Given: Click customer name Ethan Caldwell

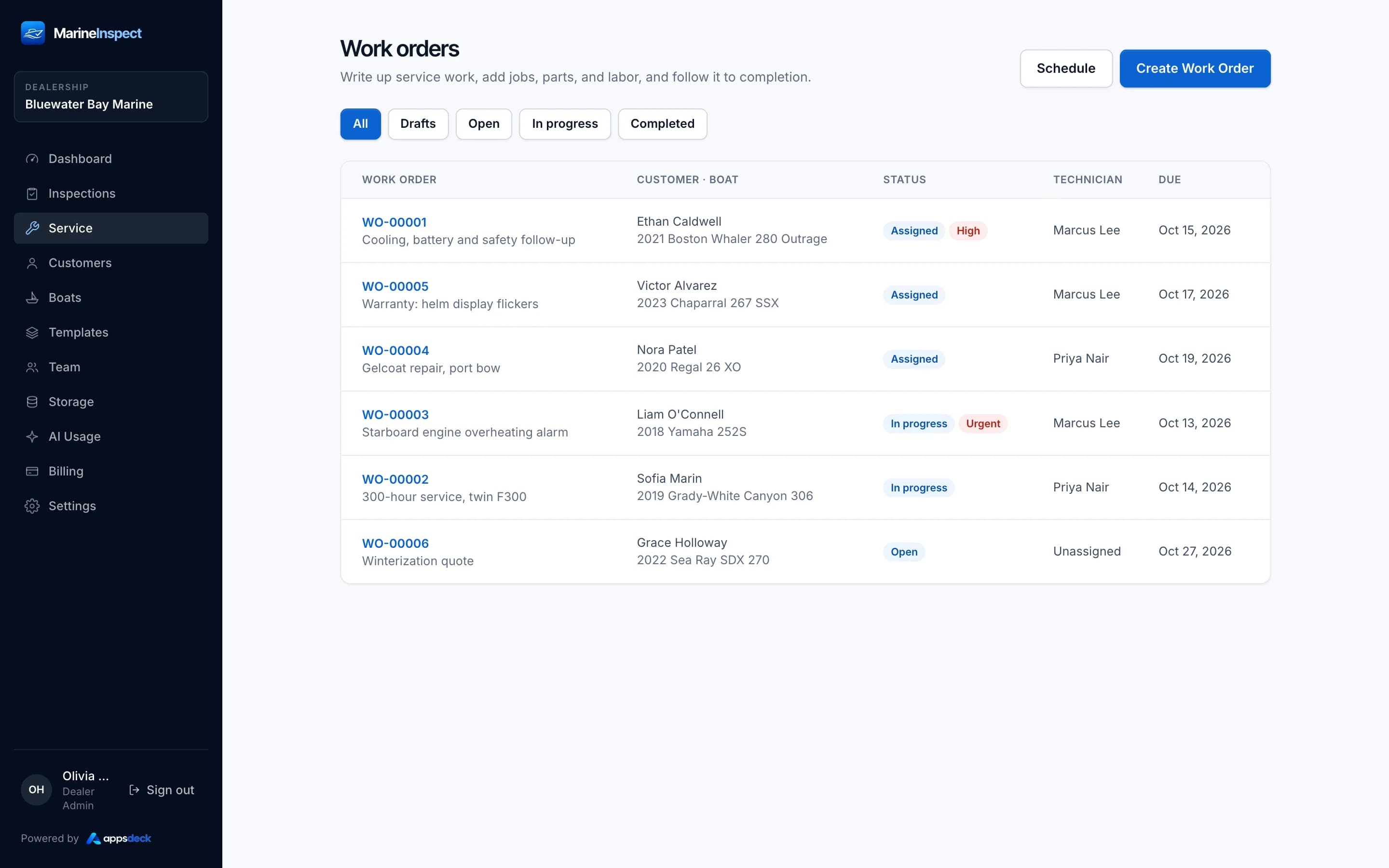Looking at the screenshot, I should coord(679,222).
